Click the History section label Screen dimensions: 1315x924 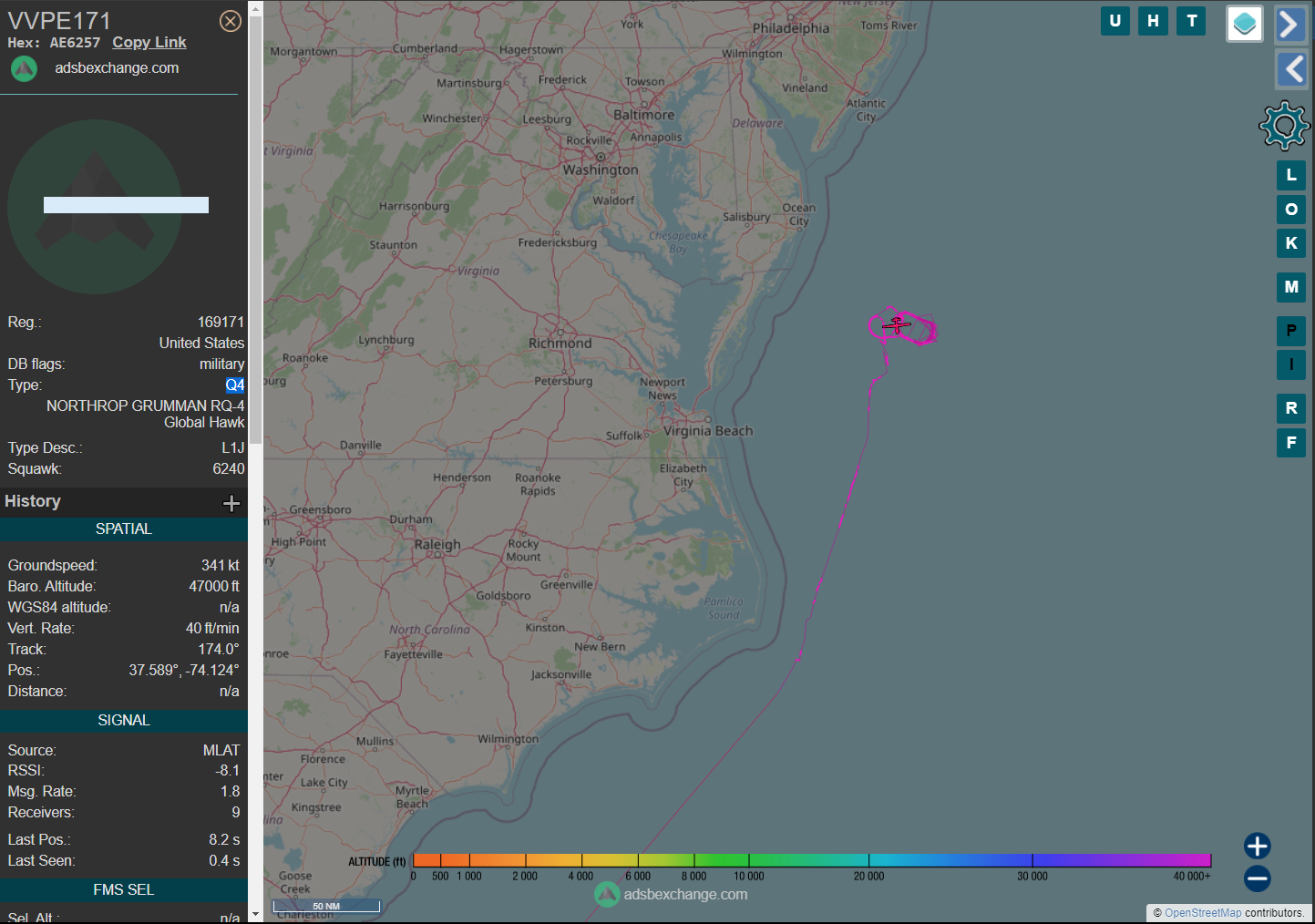(33, 501)
